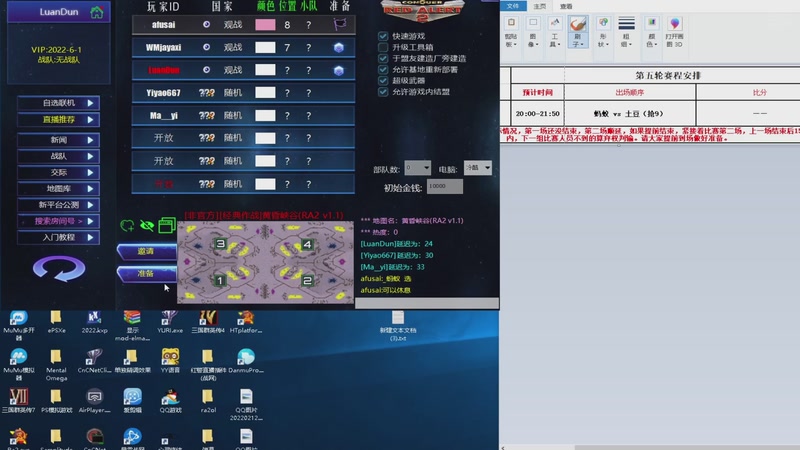Open the Paint tools (工具) group

click(555, 31)
